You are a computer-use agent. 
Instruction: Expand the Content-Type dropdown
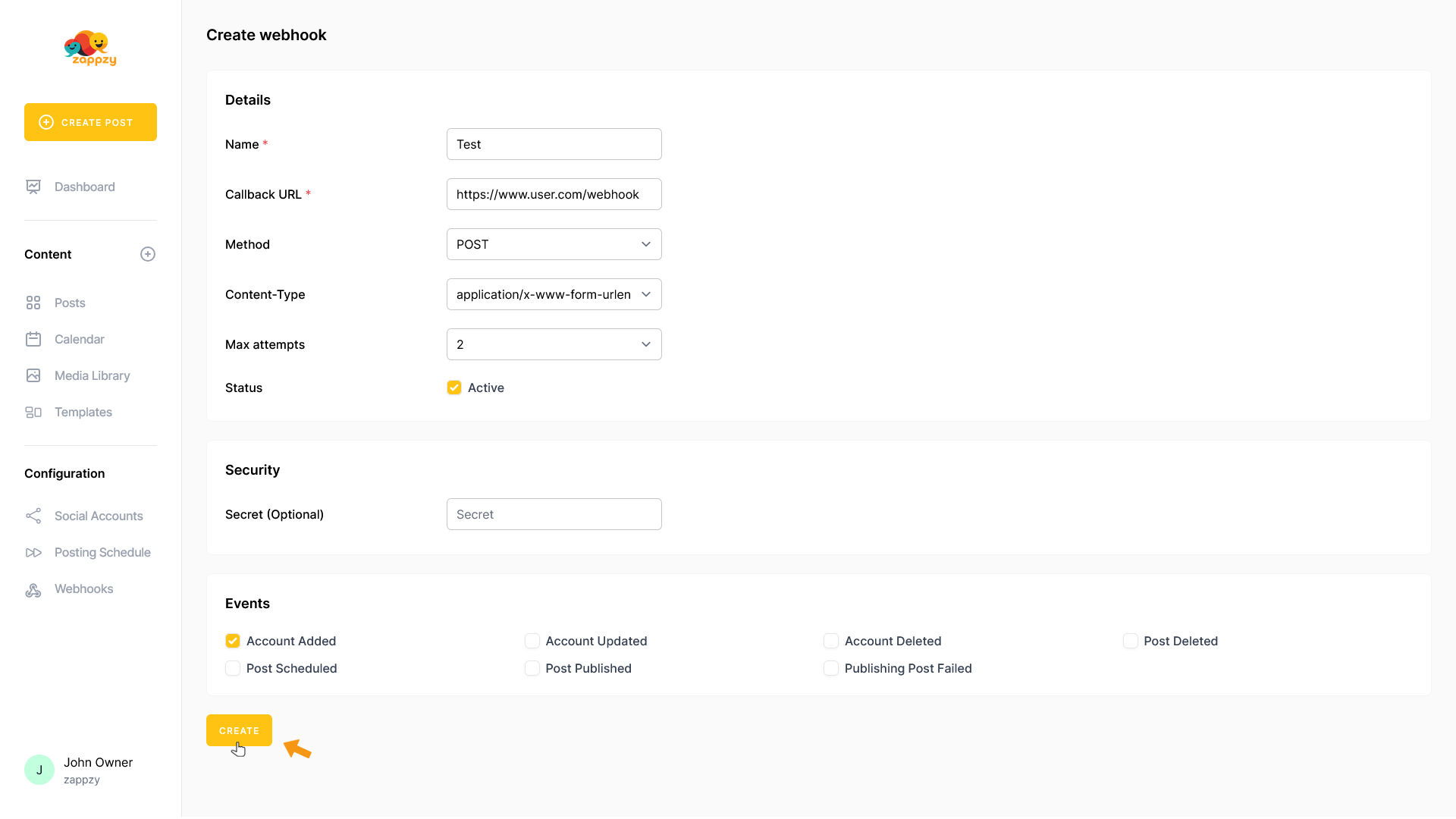click(x=554, y=294)
